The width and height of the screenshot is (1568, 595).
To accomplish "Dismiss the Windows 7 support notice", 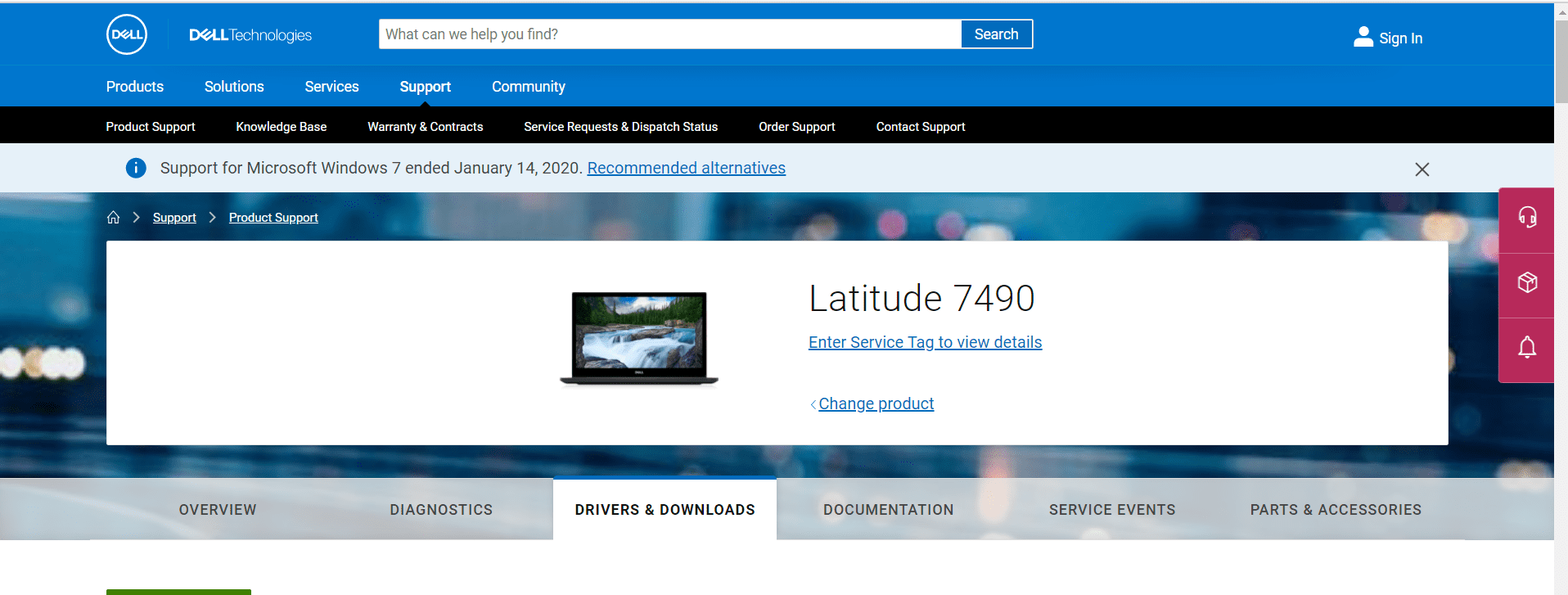I will click(1422, 169).
